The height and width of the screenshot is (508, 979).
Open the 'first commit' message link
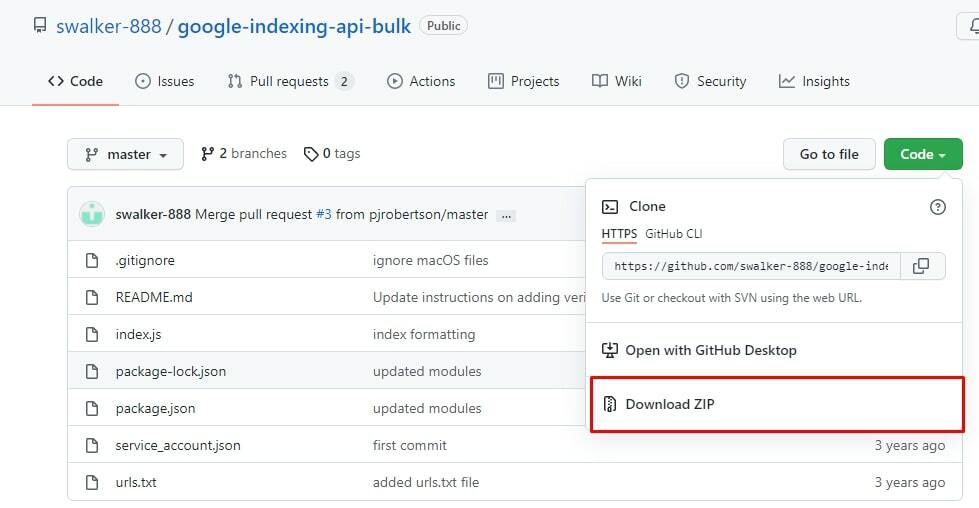pos(410,445)
